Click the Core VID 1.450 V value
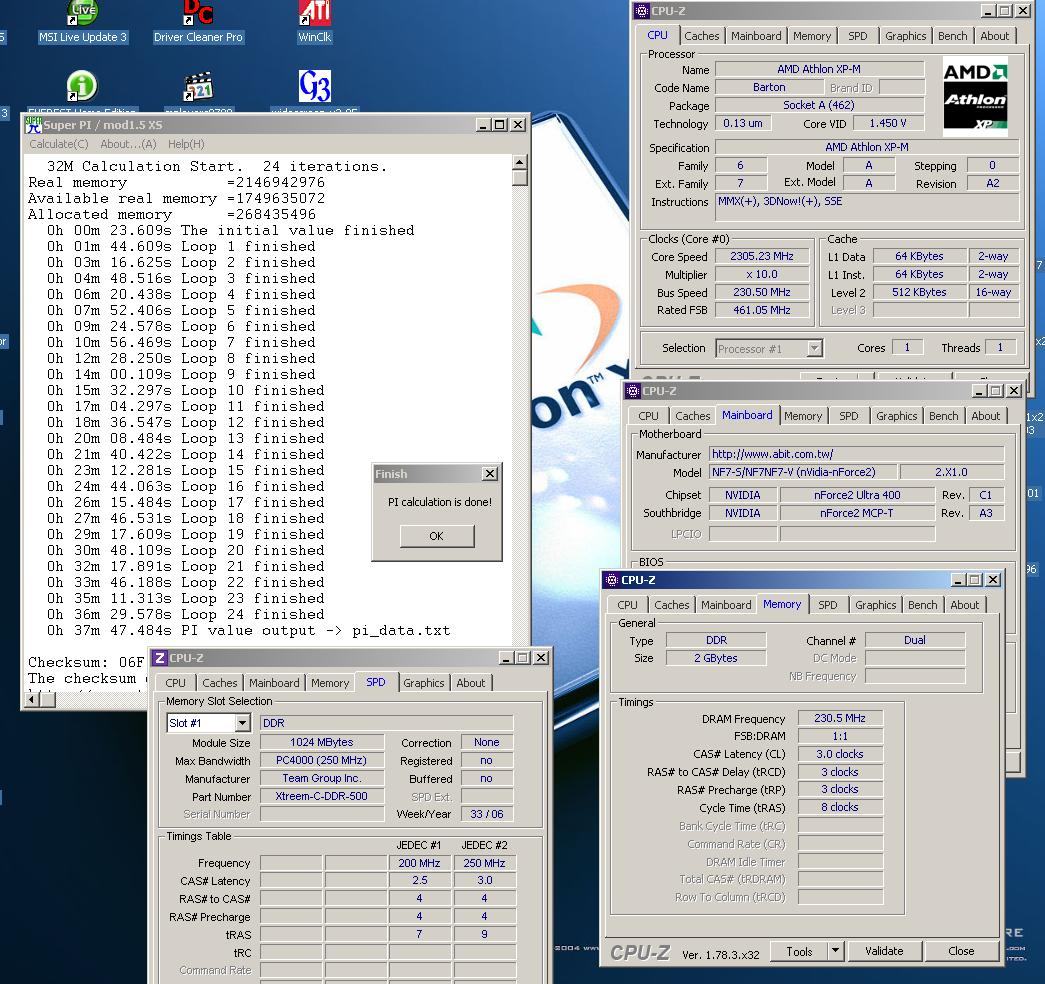Image resolution: width=1045 pixels, height=984 pixels. click(x=888, y=123)
